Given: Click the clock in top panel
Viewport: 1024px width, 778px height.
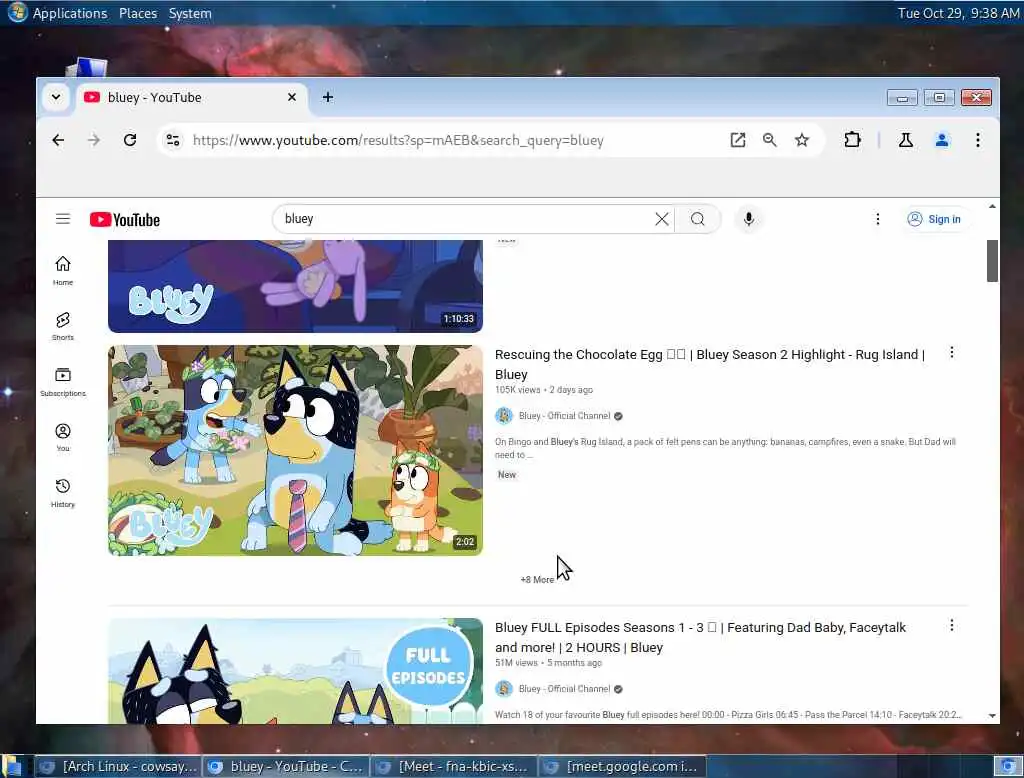Looking at the screenshot, I should pos(958,13).
